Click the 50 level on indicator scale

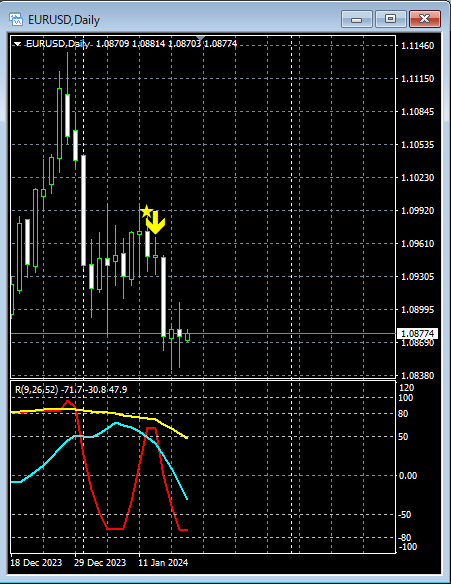403,437
